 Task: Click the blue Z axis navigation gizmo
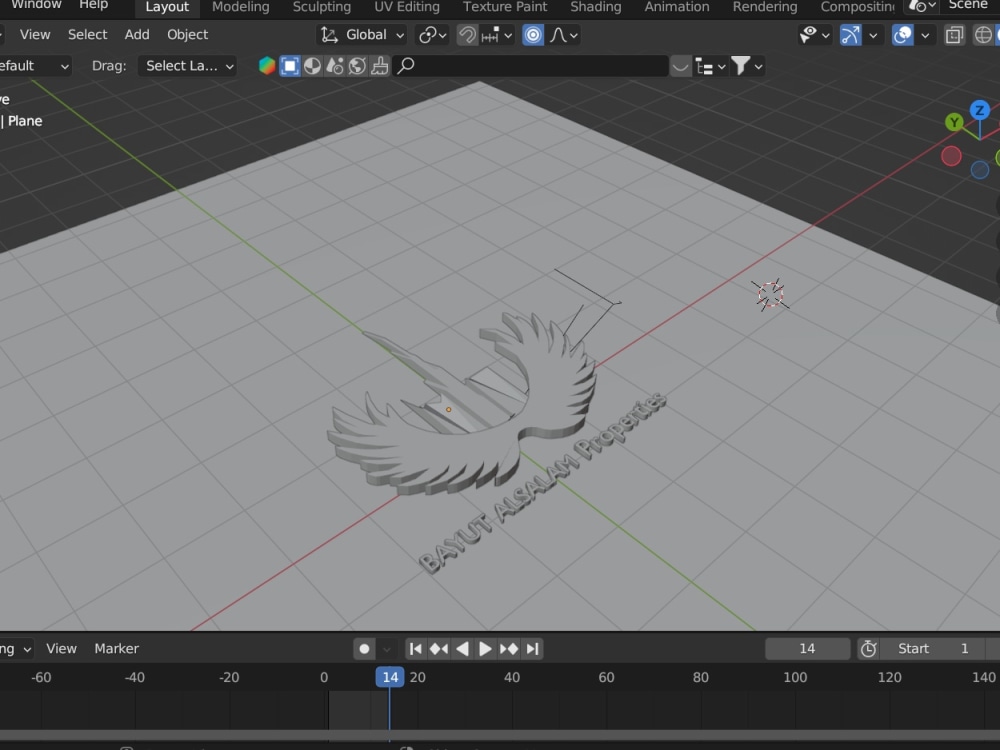tap(979, 110)
